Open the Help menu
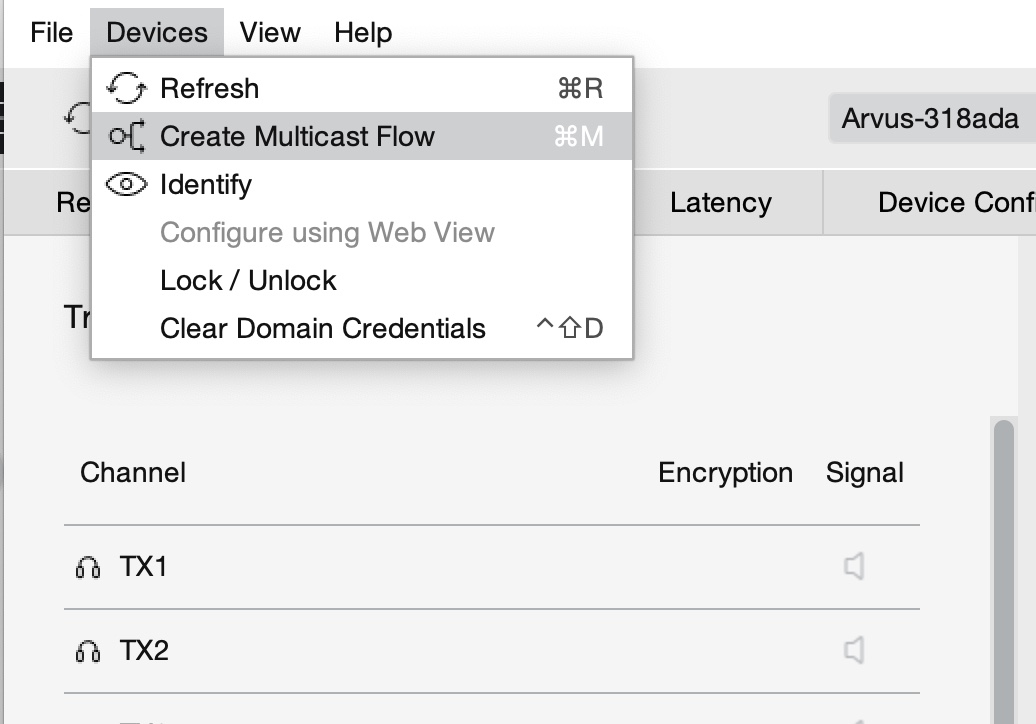This screenshot has width=1036, height=724. pos(362,32)
